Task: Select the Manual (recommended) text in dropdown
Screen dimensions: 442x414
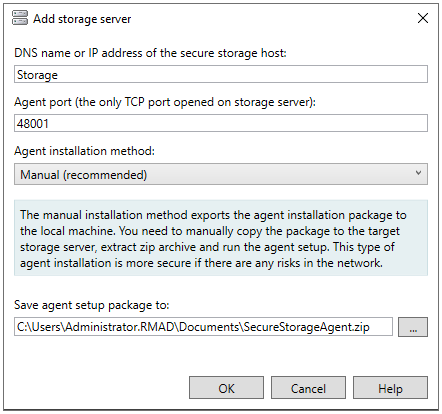Action: tap(84, 175)
